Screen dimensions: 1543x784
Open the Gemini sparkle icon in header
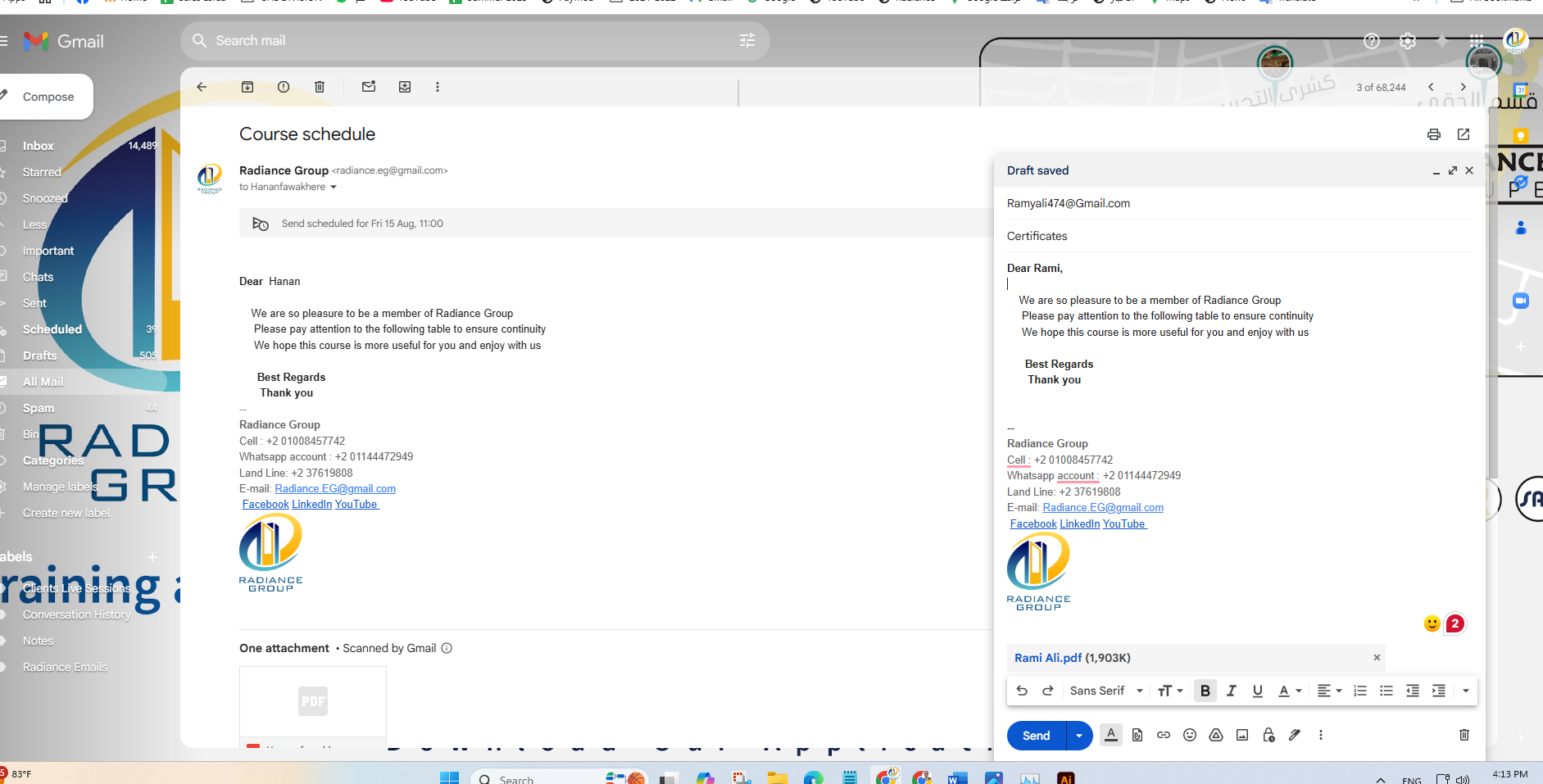coord(1442,41)
